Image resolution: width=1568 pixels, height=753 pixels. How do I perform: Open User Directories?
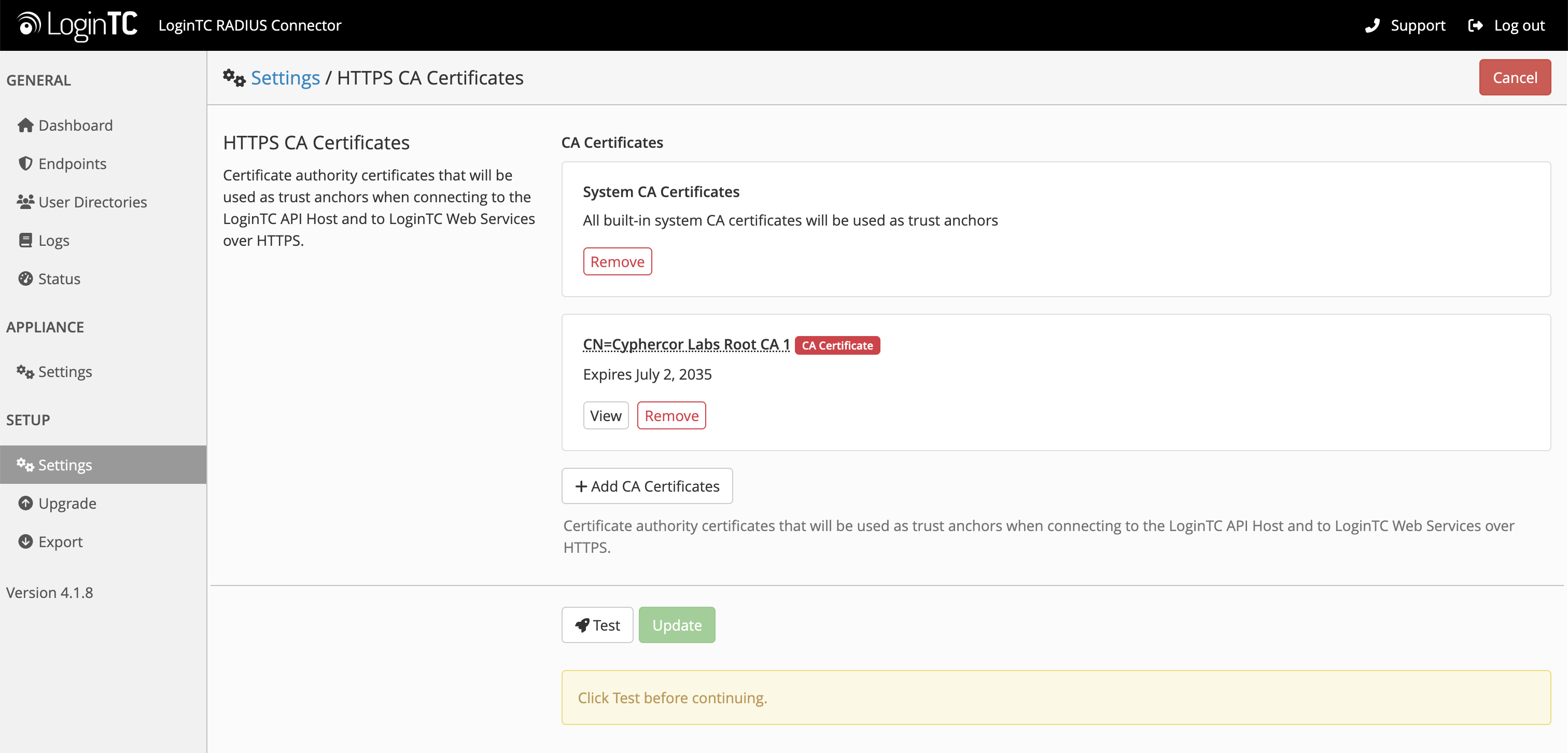(x=104, y=202)
